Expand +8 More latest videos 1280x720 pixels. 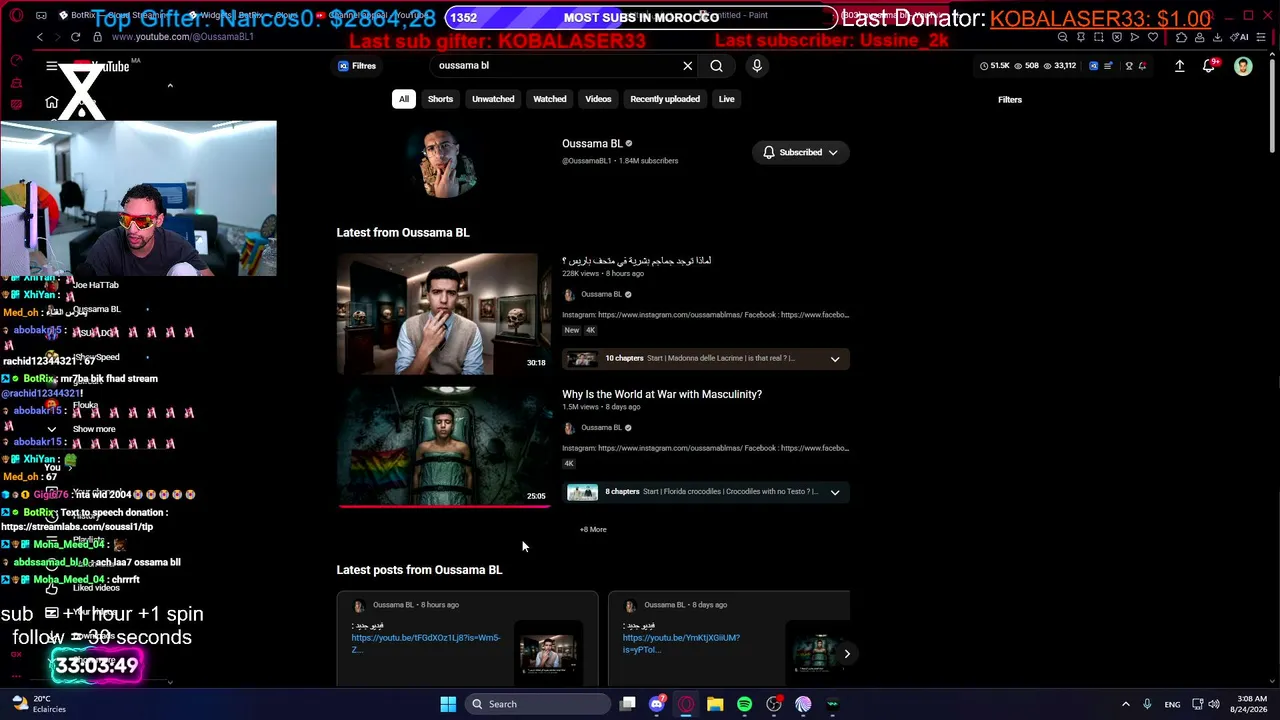(593, 529)
